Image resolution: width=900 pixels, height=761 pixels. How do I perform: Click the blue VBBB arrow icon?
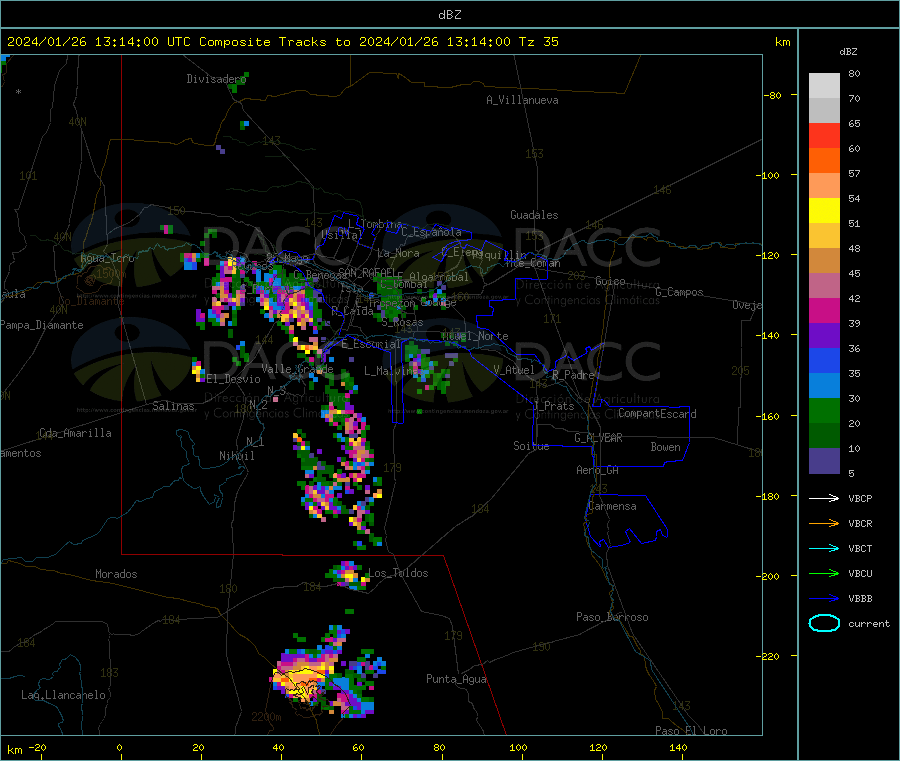click(824, 599)
